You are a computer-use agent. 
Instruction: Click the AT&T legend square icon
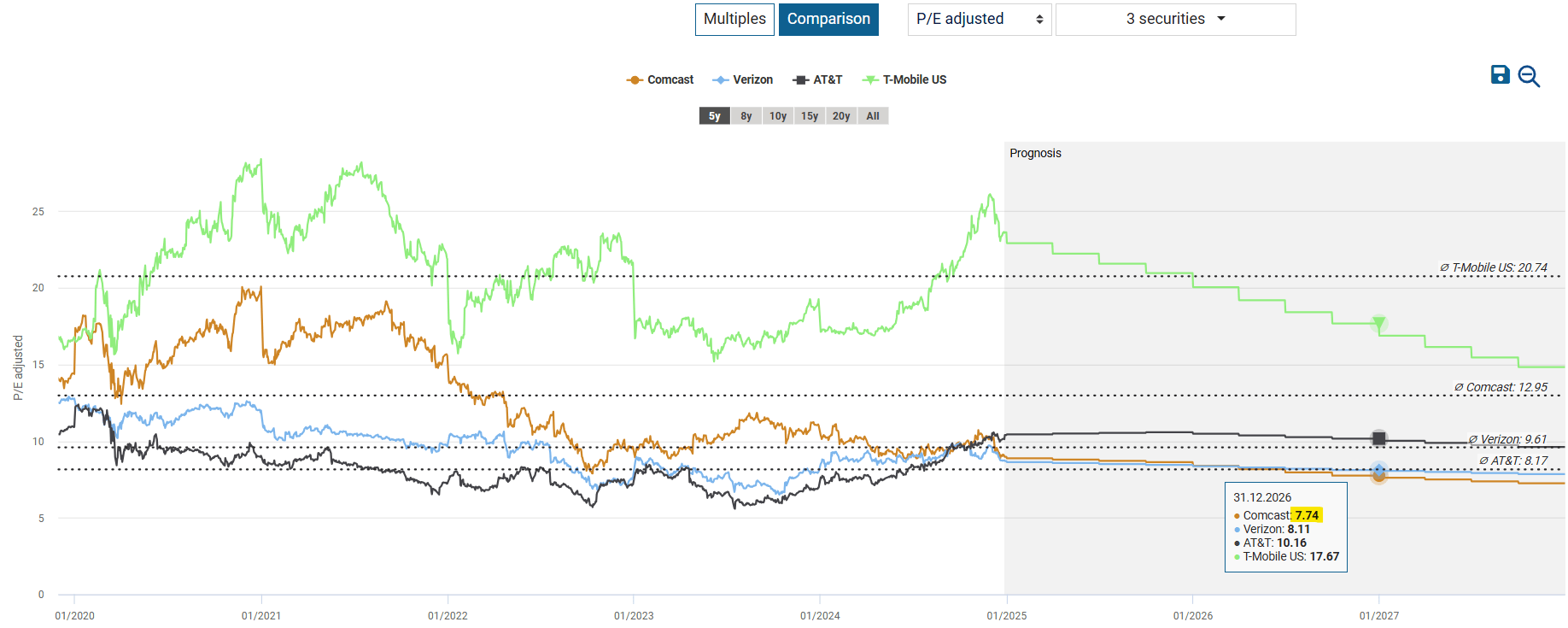click(x=800, y=80)
